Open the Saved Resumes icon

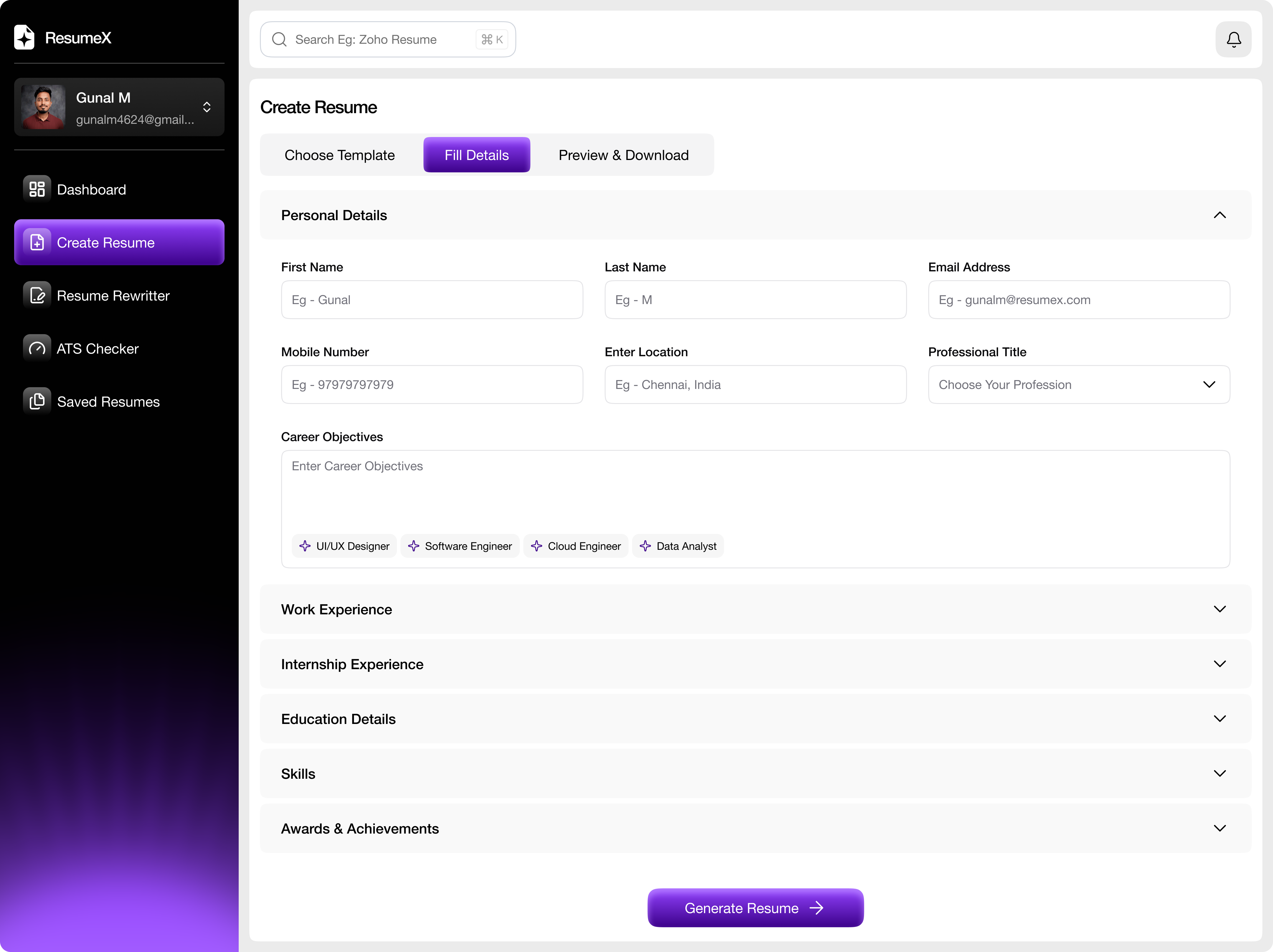[37, 401]
